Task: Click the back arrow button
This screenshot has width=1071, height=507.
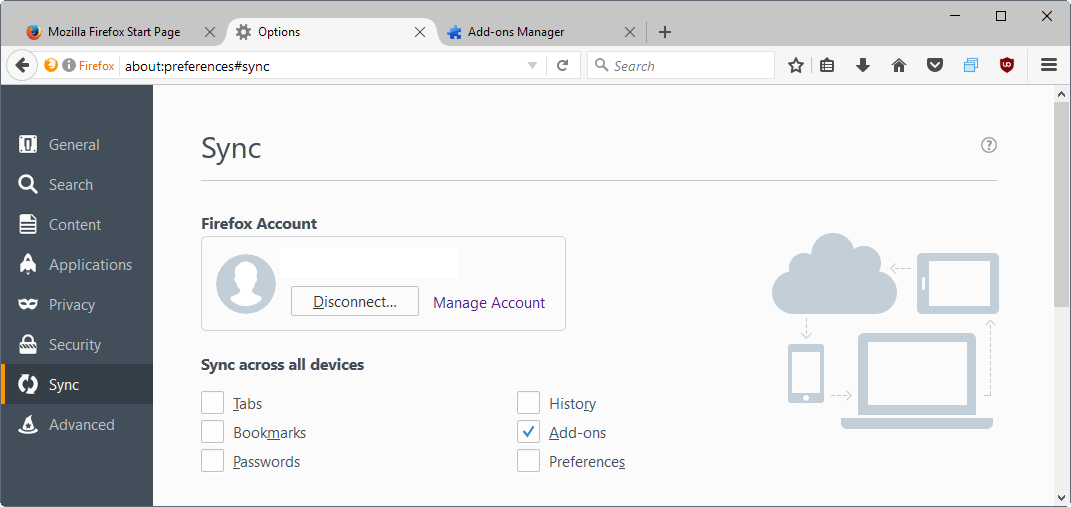Action: click(22, 66)
